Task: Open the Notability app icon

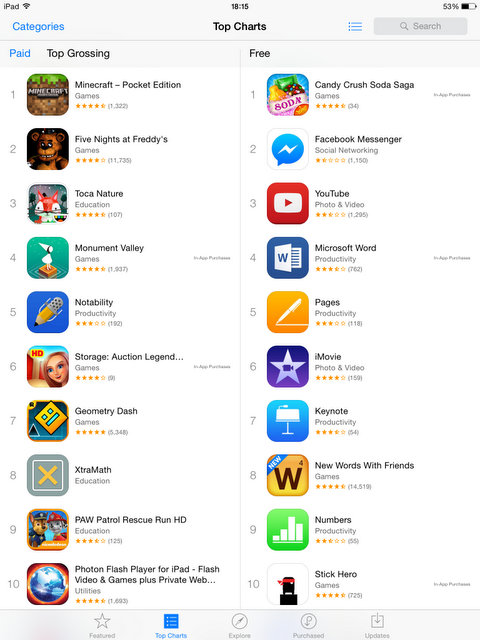Action: 48,312
